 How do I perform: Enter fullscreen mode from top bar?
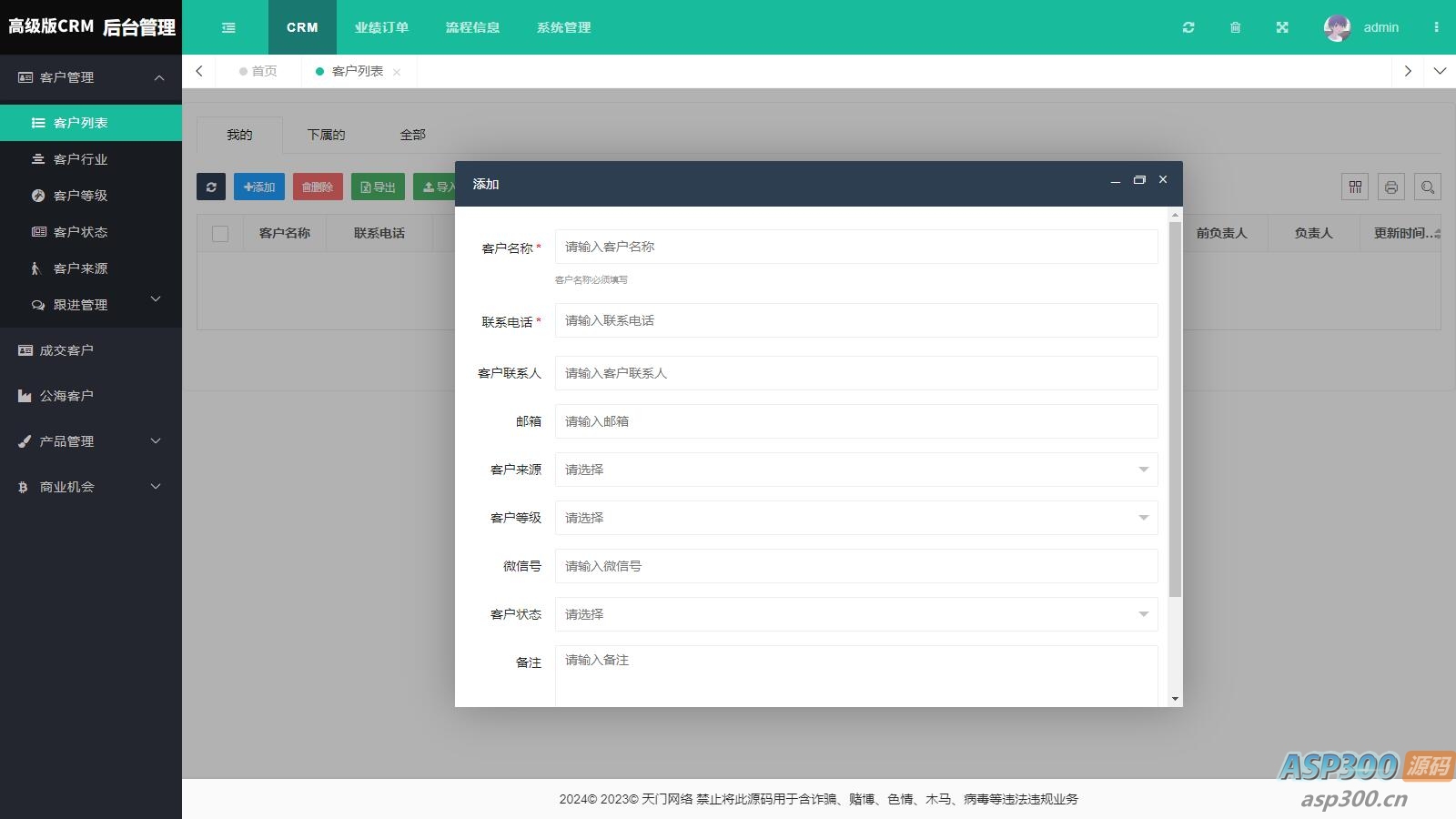[x=1281, y=27]
